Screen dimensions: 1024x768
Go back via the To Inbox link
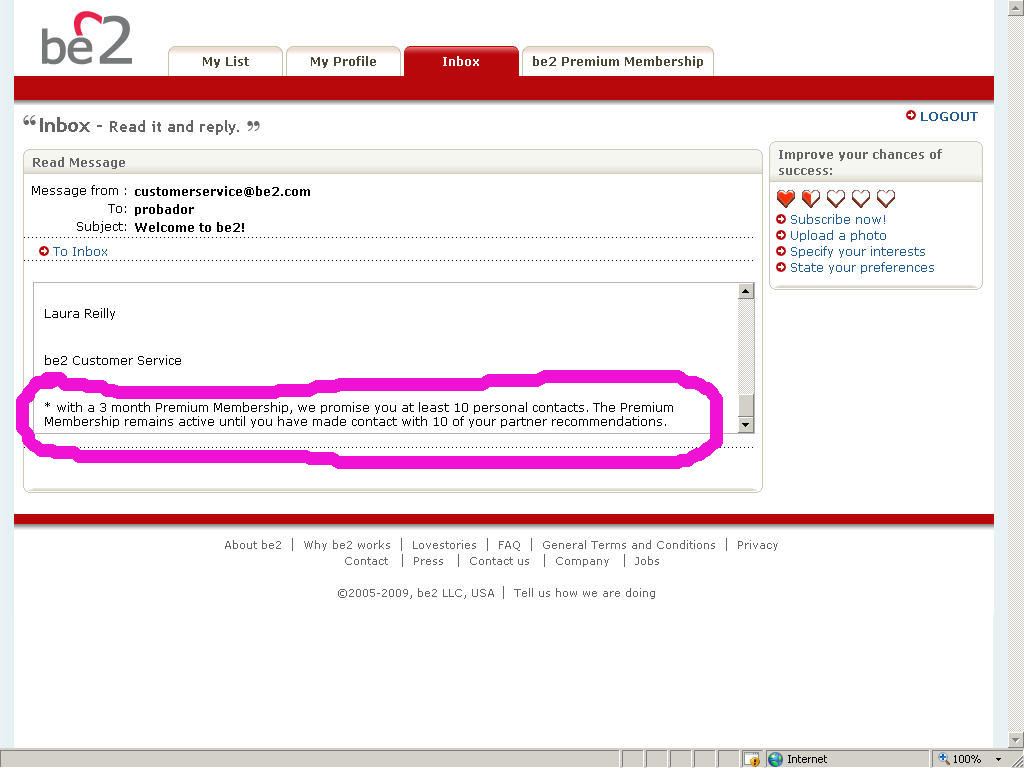point(80,251)
